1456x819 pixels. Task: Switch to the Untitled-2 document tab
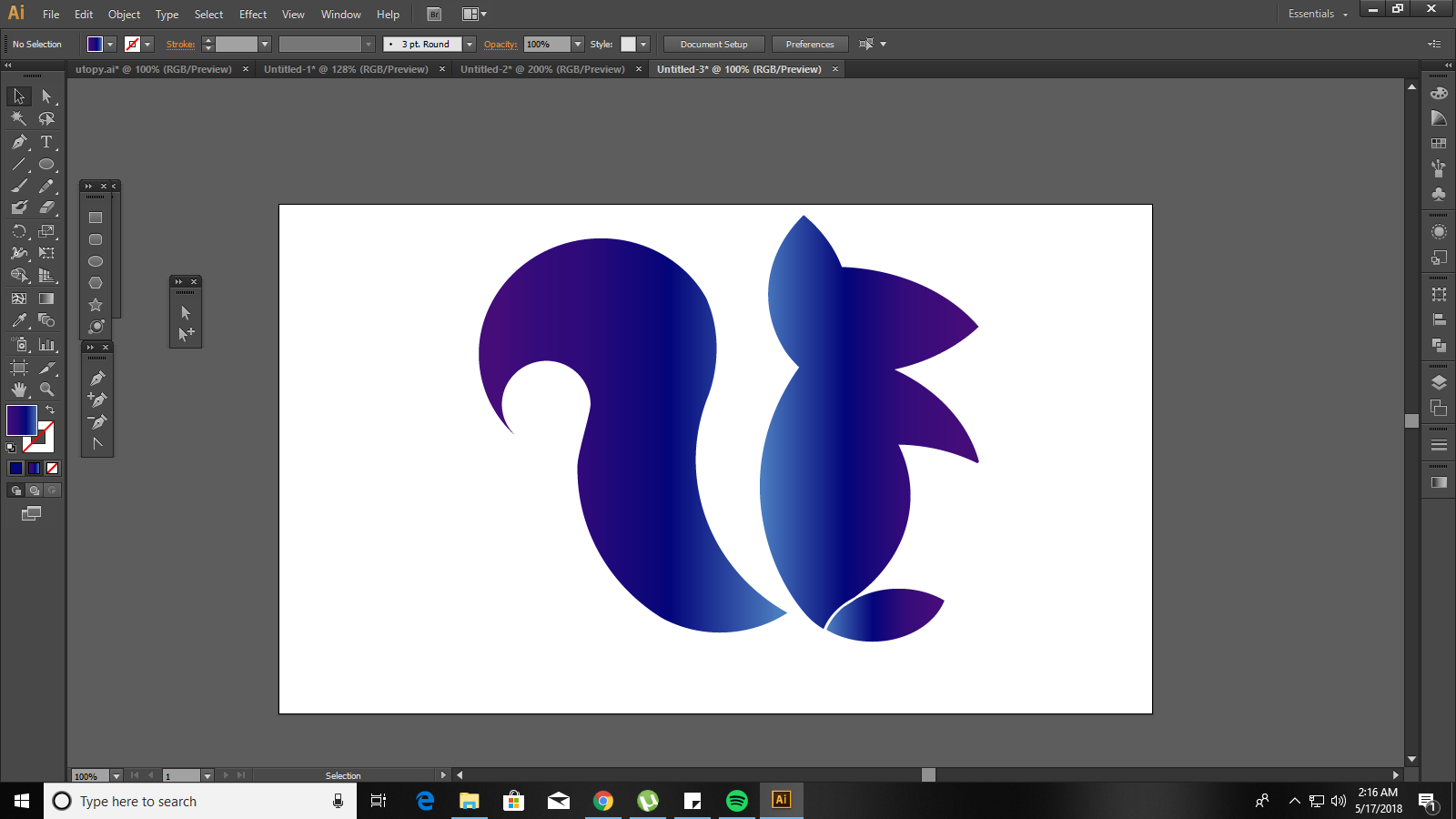point(542,69)
